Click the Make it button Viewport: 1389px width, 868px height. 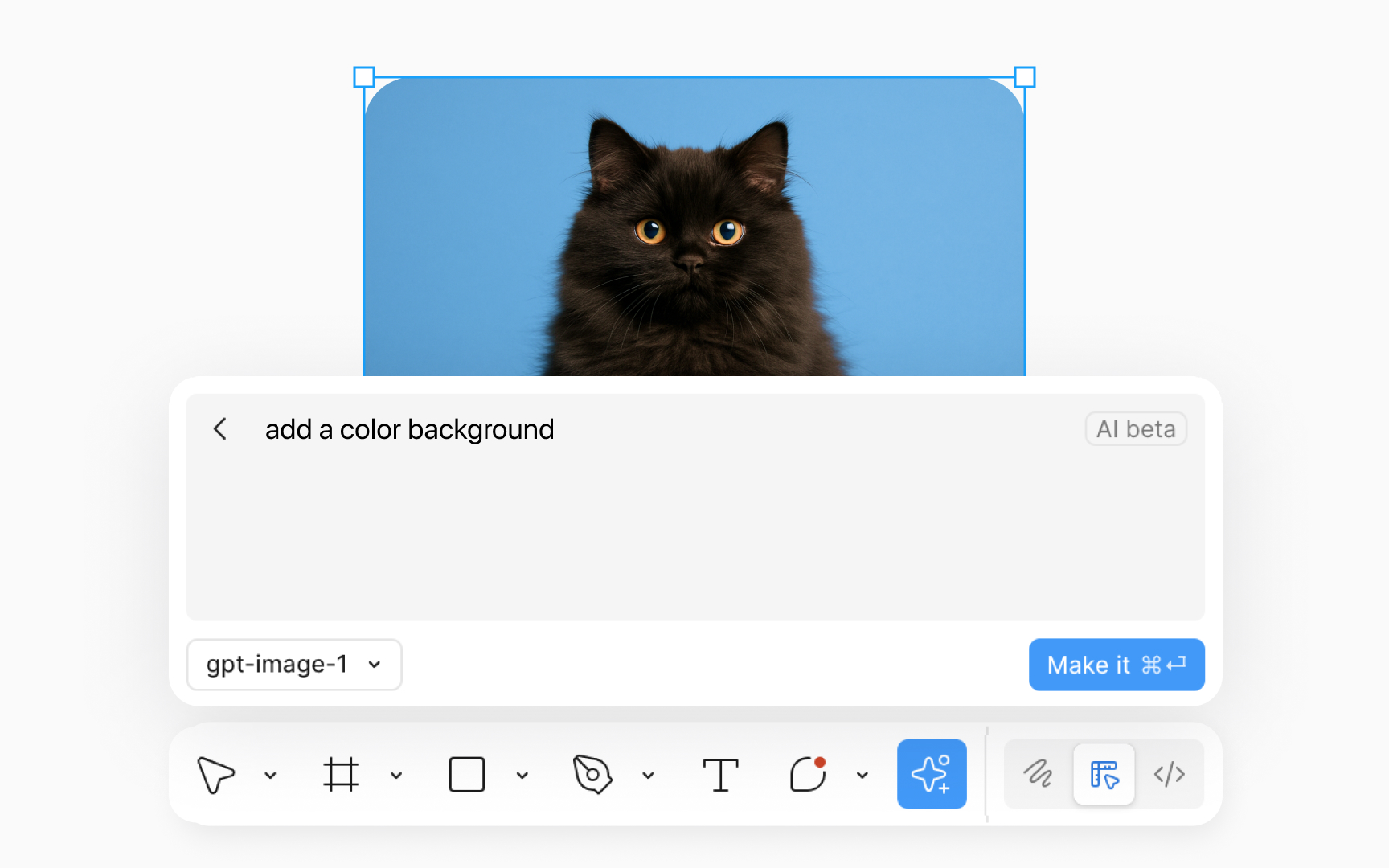point(1116,665)
